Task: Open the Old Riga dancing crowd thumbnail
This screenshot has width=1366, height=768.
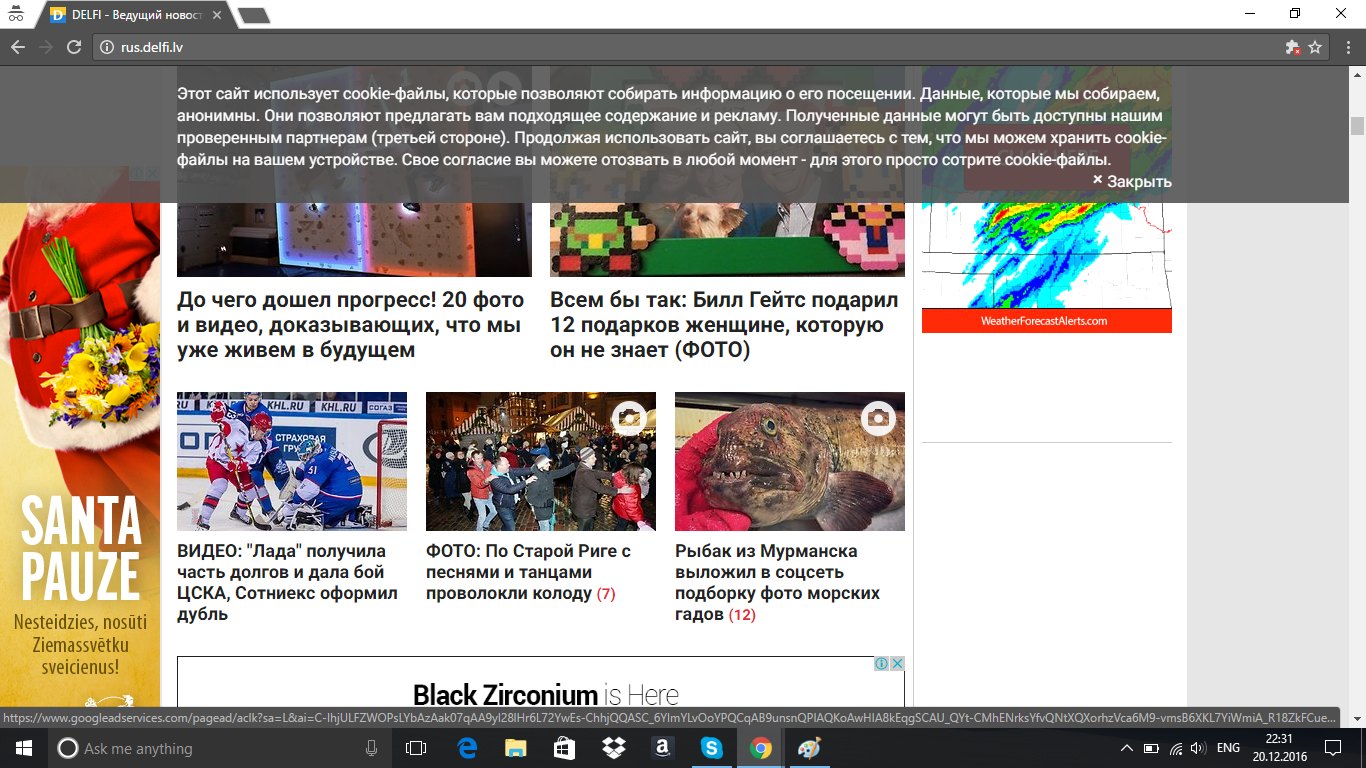Action: 540,461
